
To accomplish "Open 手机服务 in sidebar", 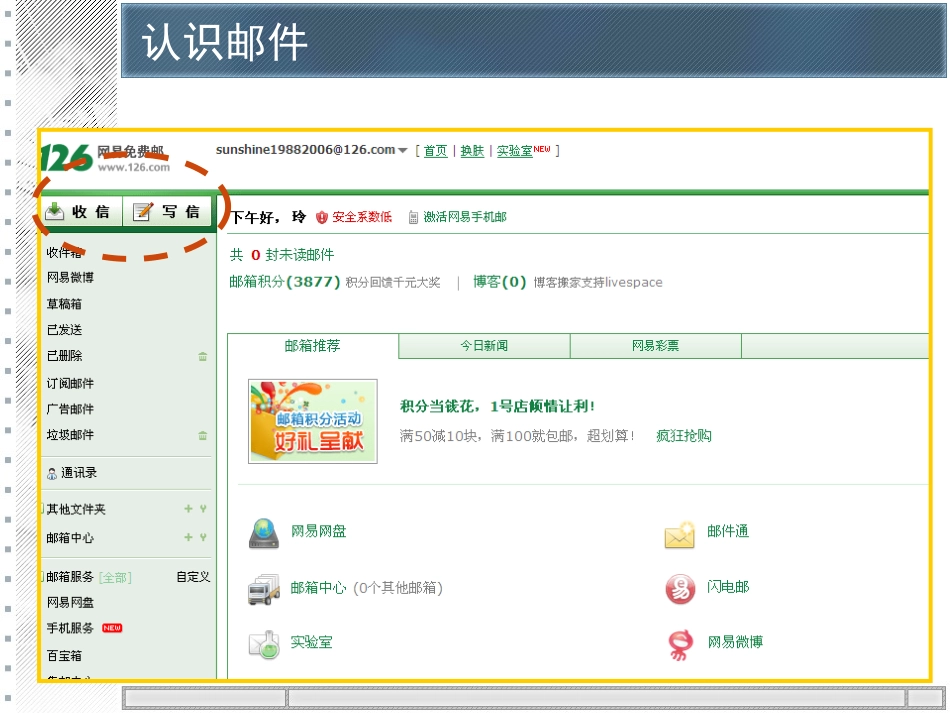I will tap(70, 628).
